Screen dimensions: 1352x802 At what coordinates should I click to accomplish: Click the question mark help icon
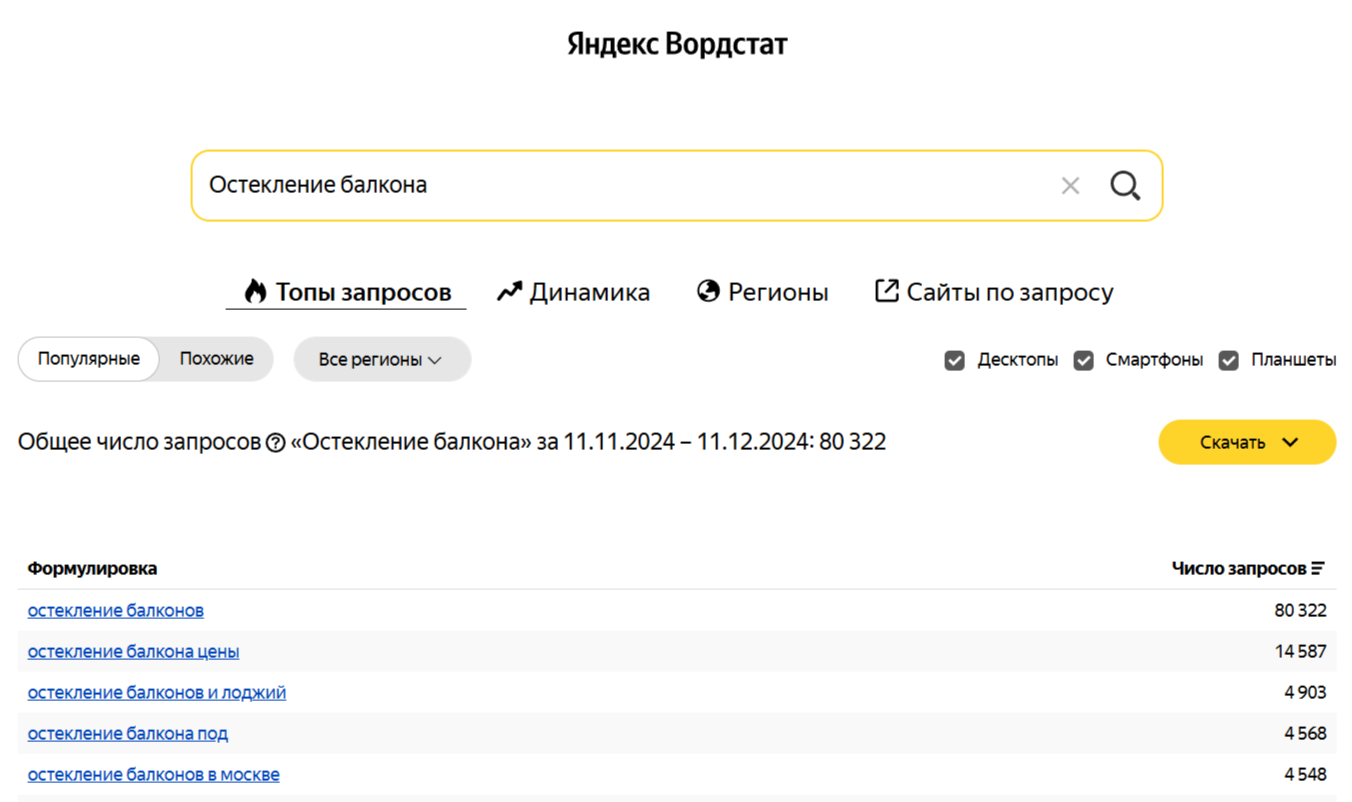[x=276, y=443]
